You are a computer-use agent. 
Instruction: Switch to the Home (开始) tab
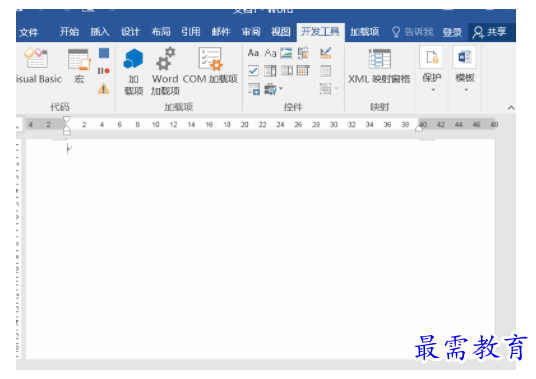pos(69,32)
